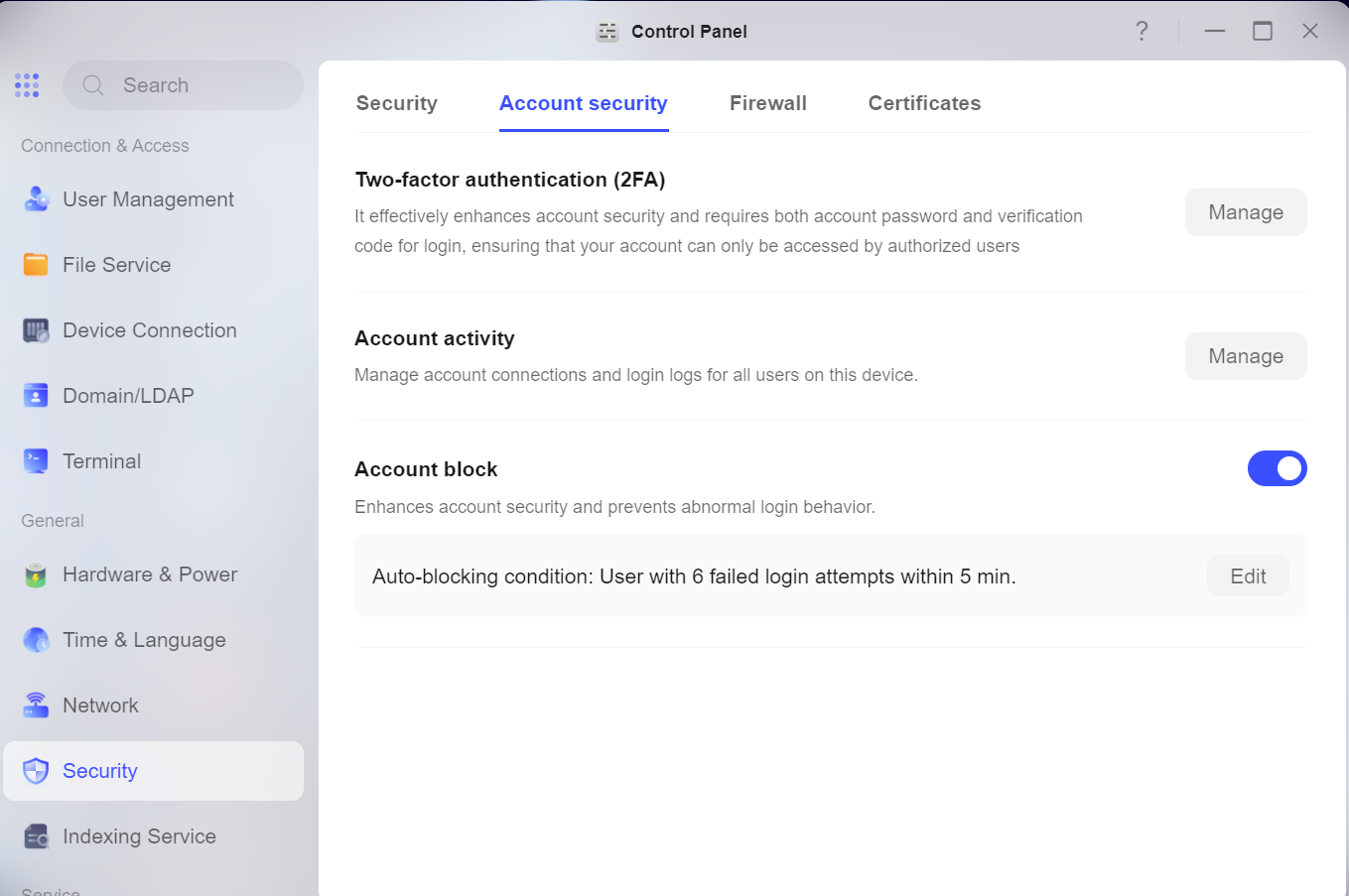This screenshot has height=896, width=1349.
Task: Turn off the Account block toggle
Action: [1277, 468]
